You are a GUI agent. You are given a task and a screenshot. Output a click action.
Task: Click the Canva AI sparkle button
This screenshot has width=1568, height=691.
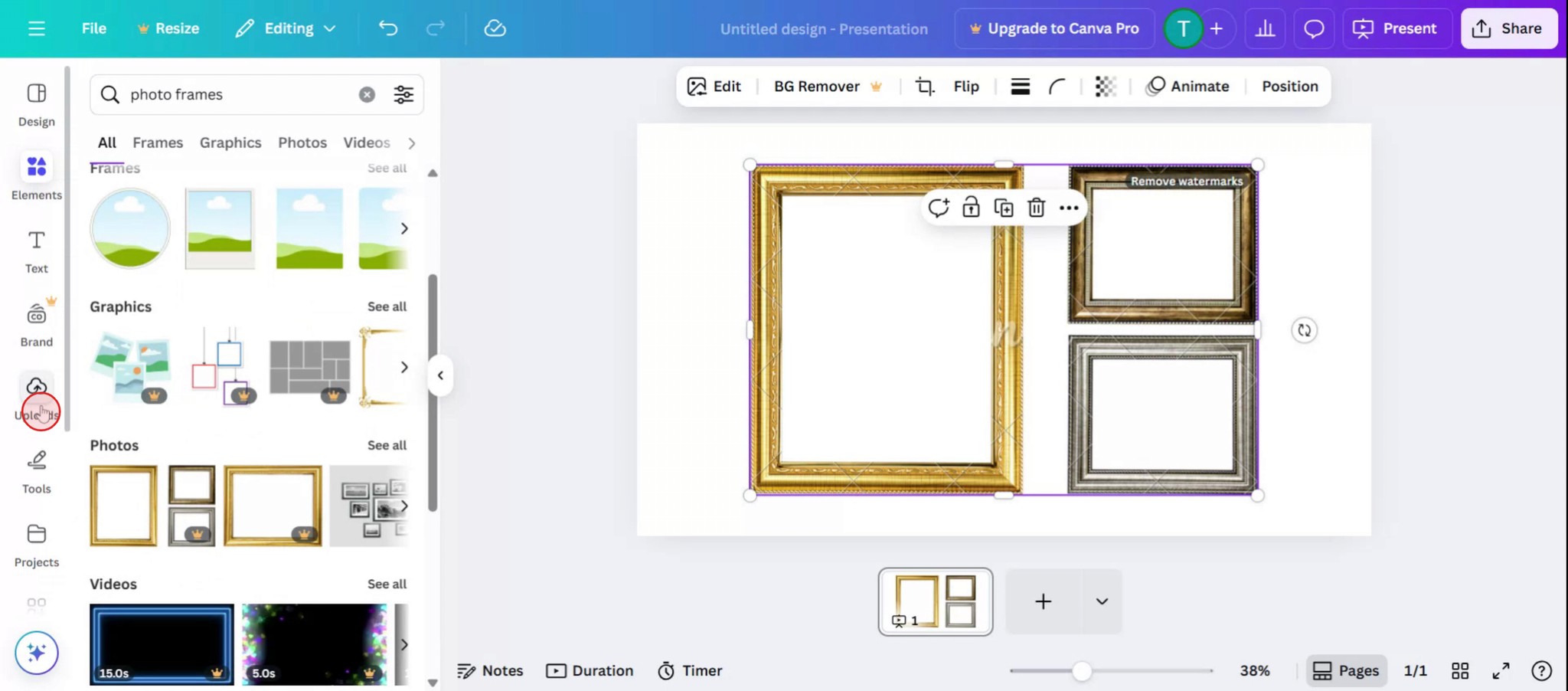35,653
